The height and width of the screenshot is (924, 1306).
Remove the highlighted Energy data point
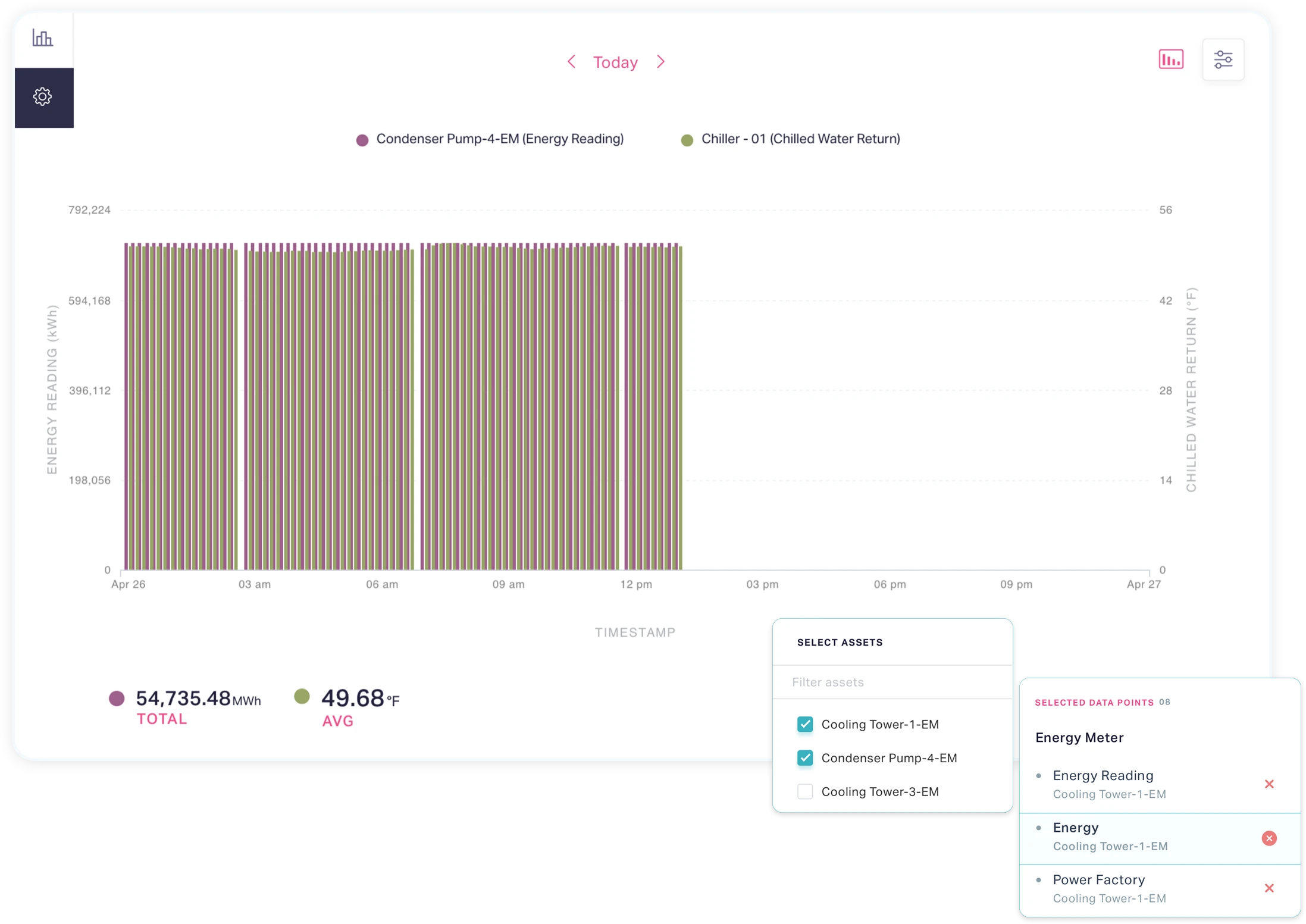click(1269, 838)
